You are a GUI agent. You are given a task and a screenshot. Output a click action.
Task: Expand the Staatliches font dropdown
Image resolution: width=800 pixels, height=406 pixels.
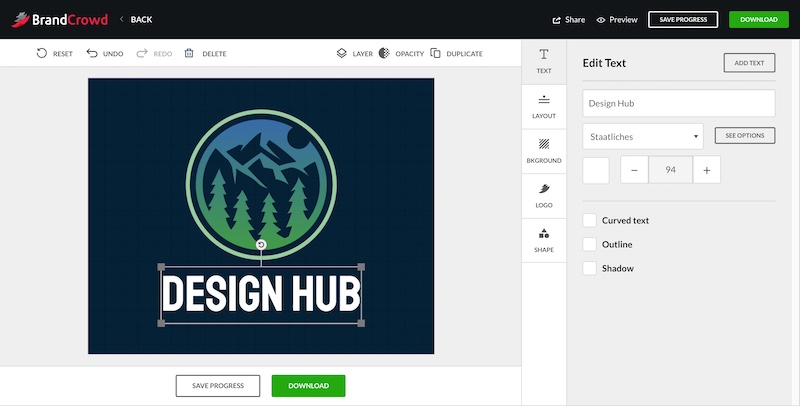(642, 136)
